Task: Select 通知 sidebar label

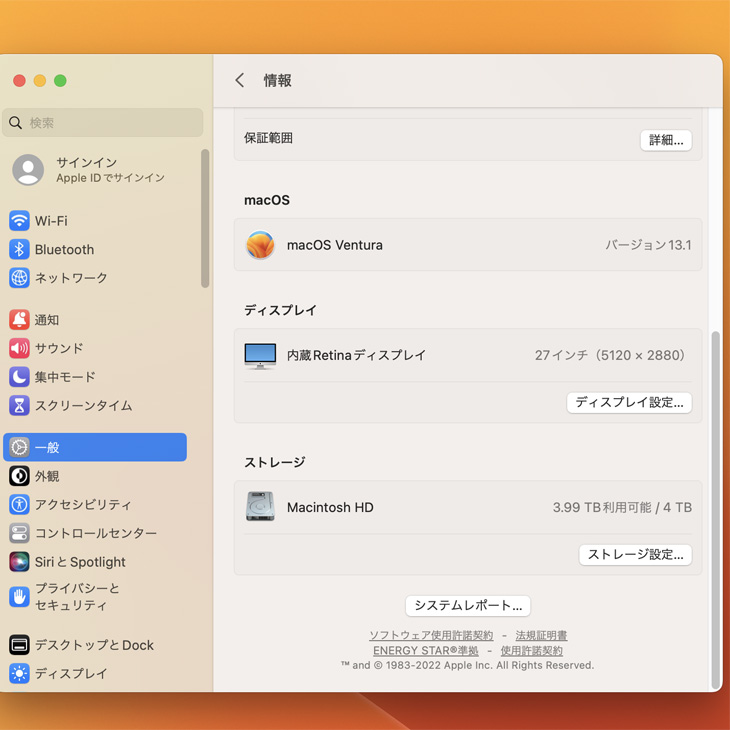Action: click(x=47, y=320)
